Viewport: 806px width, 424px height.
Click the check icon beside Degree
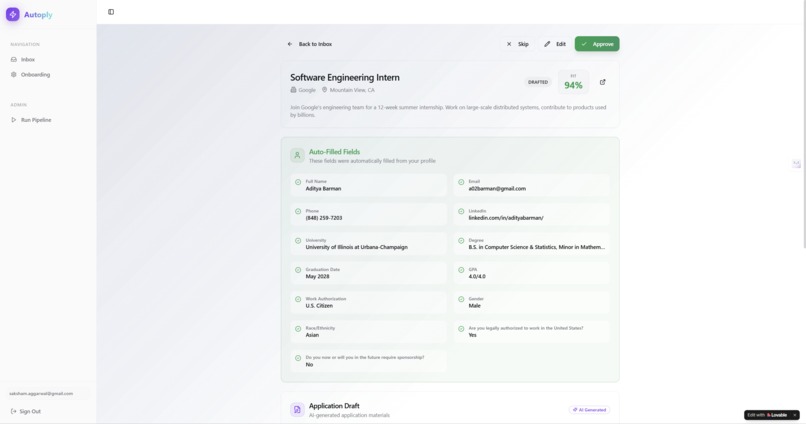(461, 241)
